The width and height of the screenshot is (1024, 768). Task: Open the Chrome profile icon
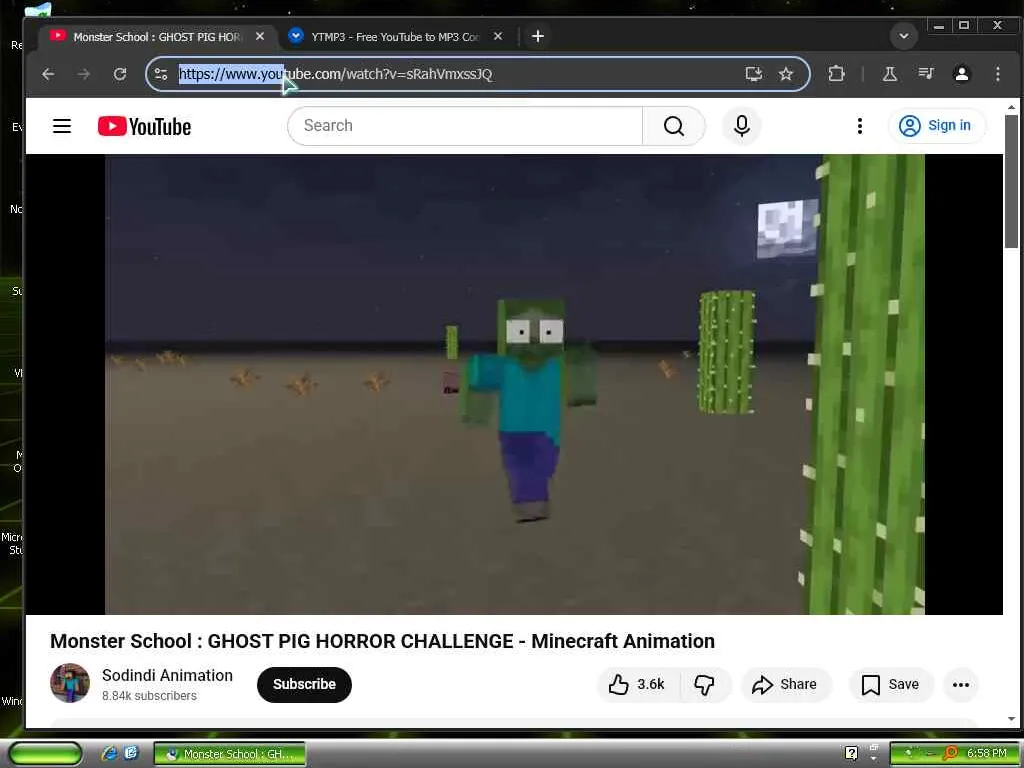(x=961, y=74)
